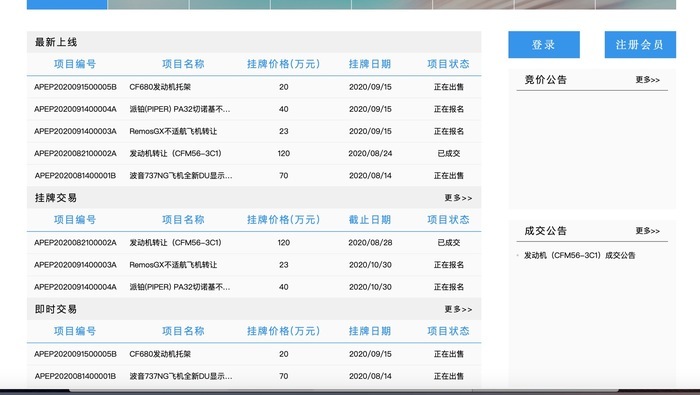Click price 120 in 挂牌交易 list
The image size is (700, 395).
coord(283,243)
